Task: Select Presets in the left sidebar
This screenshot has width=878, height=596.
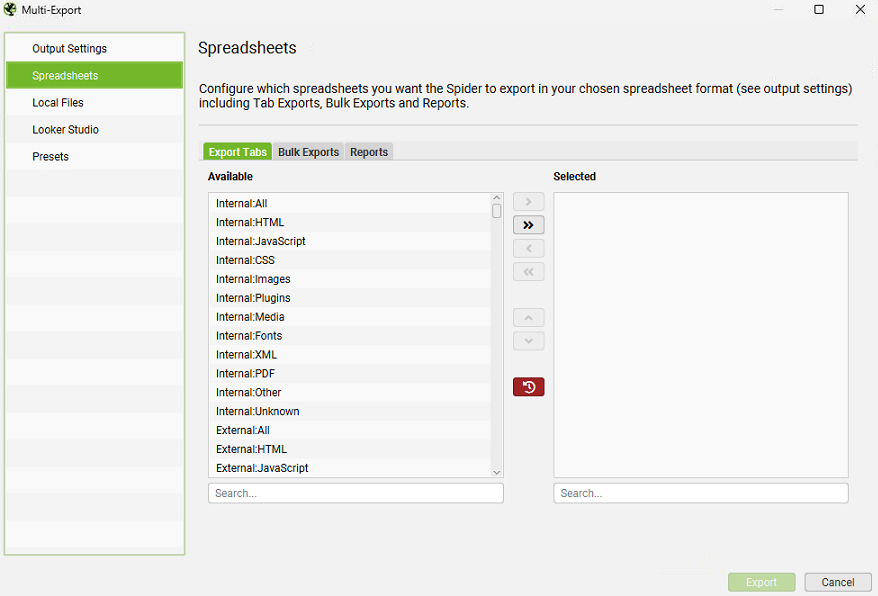Action: tap(50, 157)
